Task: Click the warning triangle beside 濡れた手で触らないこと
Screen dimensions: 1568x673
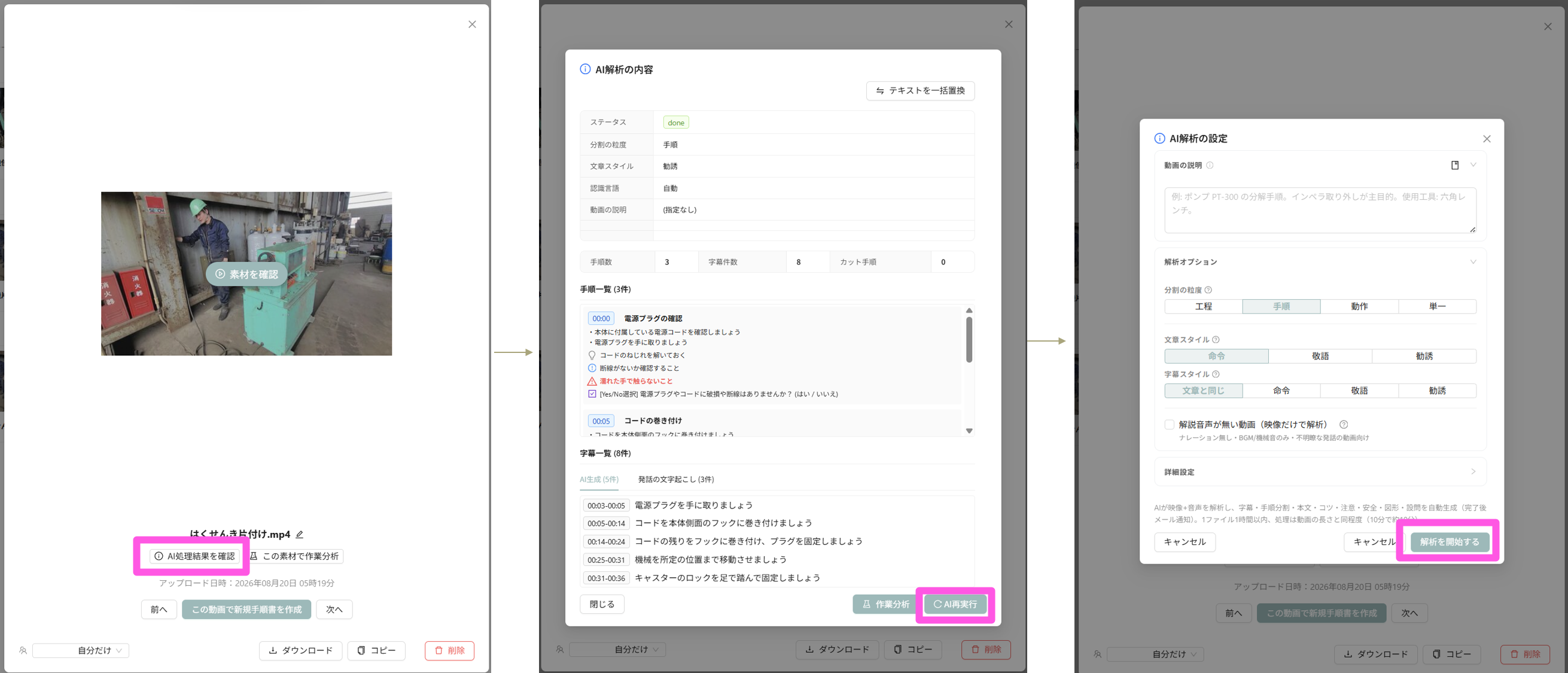Action: pos(592,382)
